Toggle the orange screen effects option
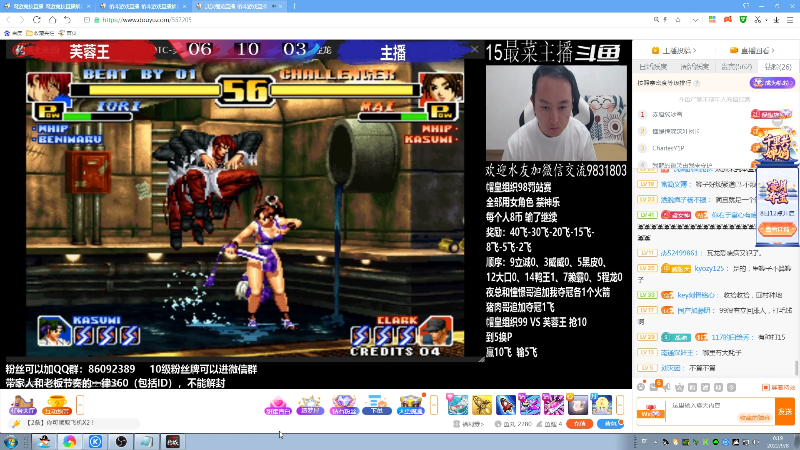The width and height of the screenshot is (800, 450). (x=779, y=387)
